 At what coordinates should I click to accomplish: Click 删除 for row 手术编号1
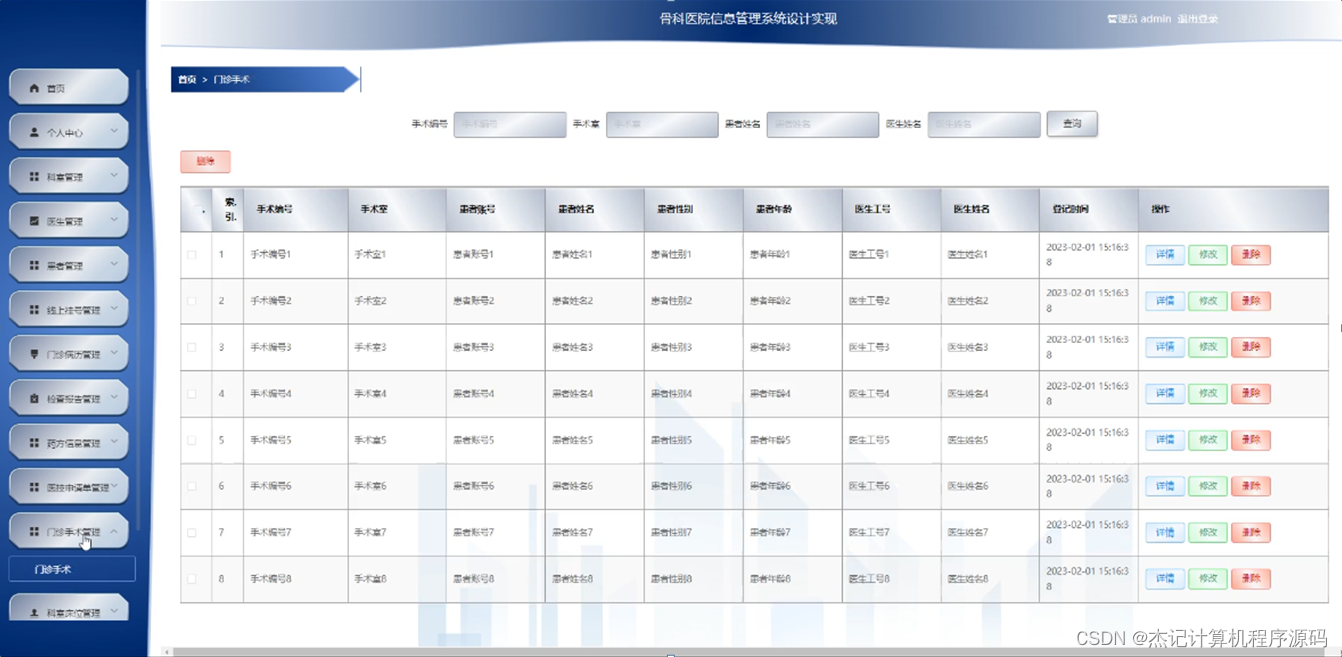coord(1251,255)
